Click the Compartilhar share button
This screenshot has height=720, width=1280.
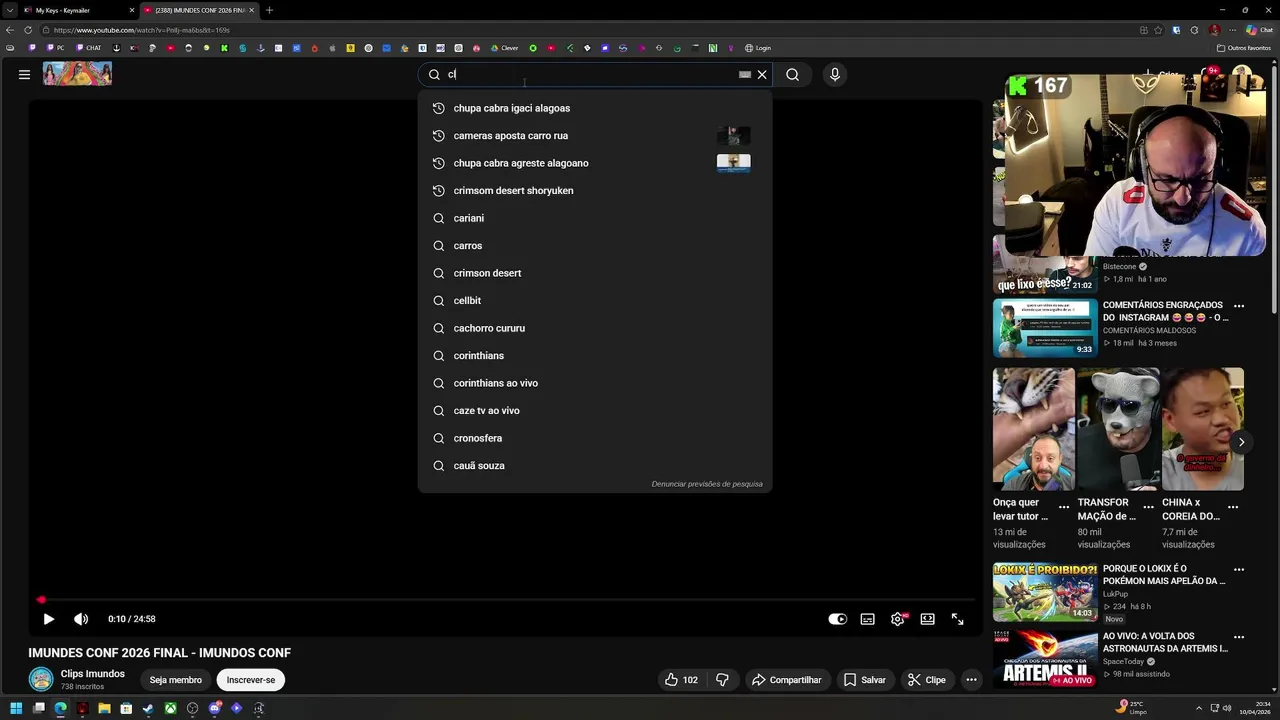786,680
